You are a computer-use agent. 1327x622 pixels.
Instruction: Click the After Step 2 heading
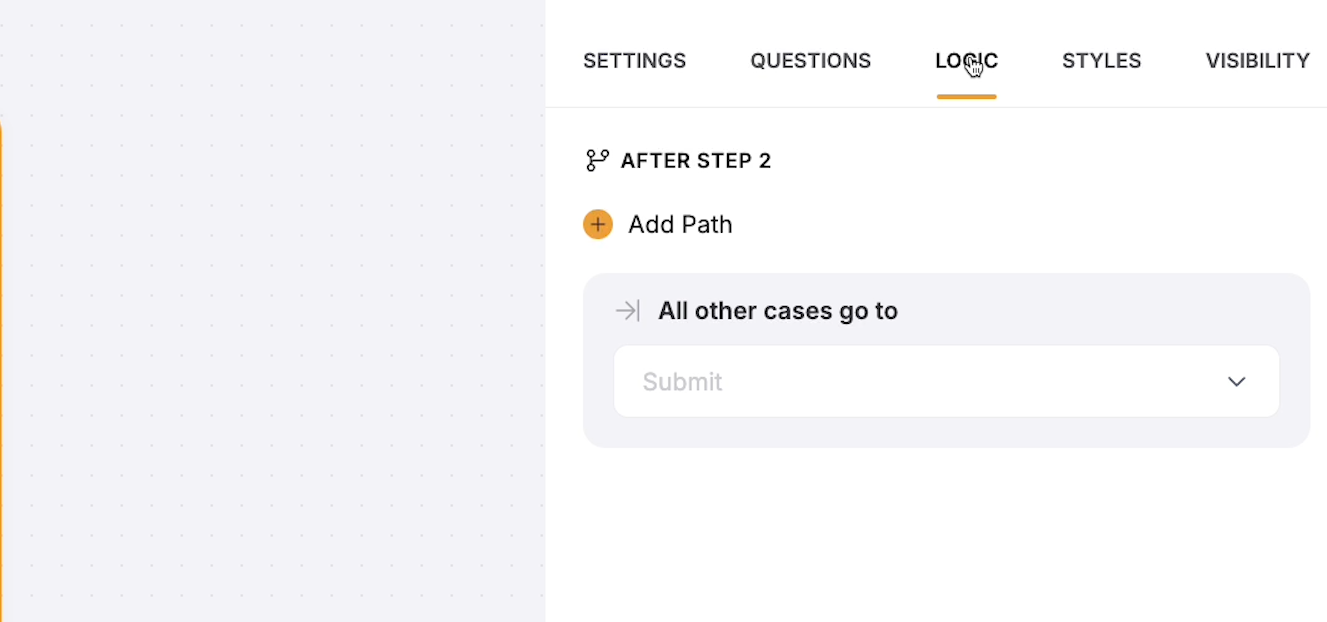(x=696, y=160)
